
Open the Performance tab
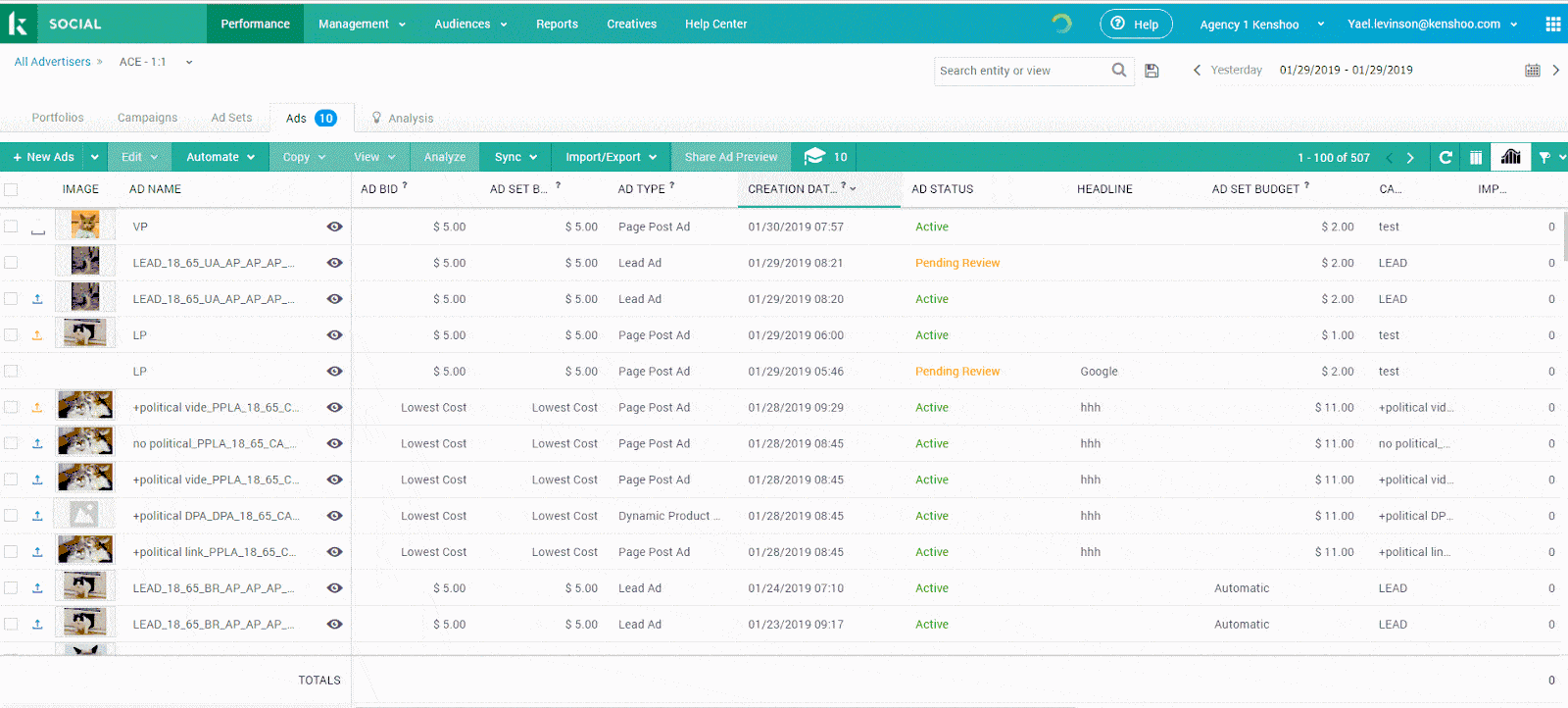[255, 24]
